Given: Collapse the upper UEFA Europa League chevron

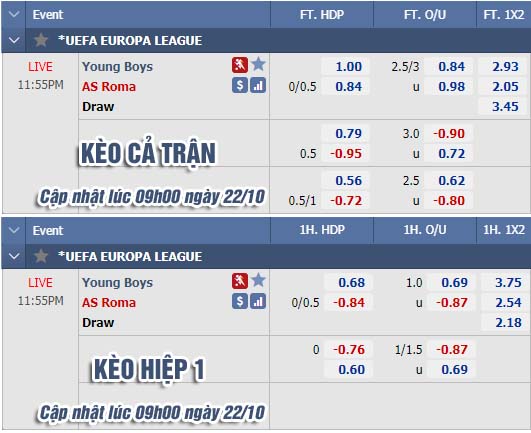Looking at the screenshot, I should 14,40.
